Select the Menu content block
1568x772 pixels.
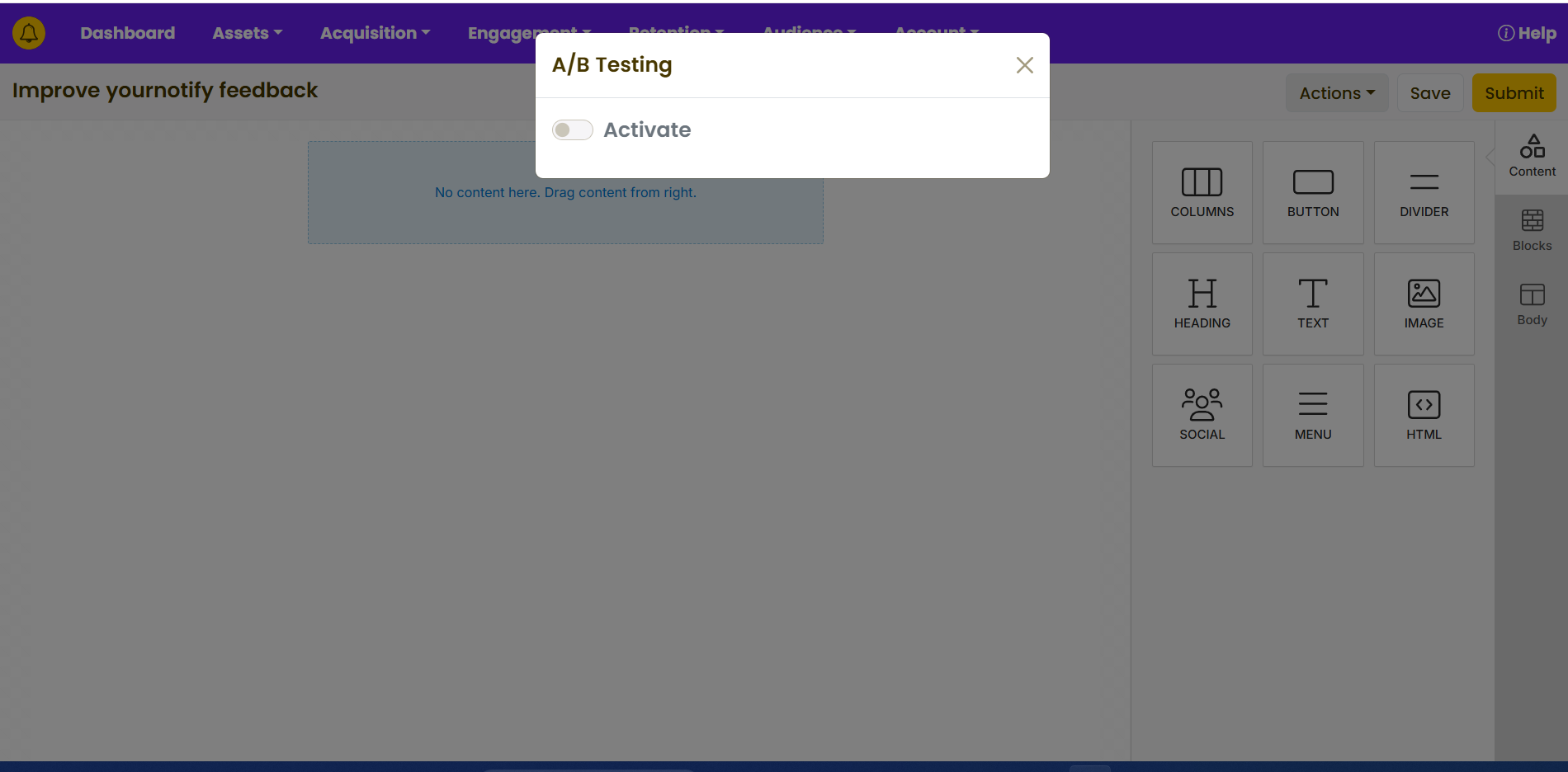1312,415
